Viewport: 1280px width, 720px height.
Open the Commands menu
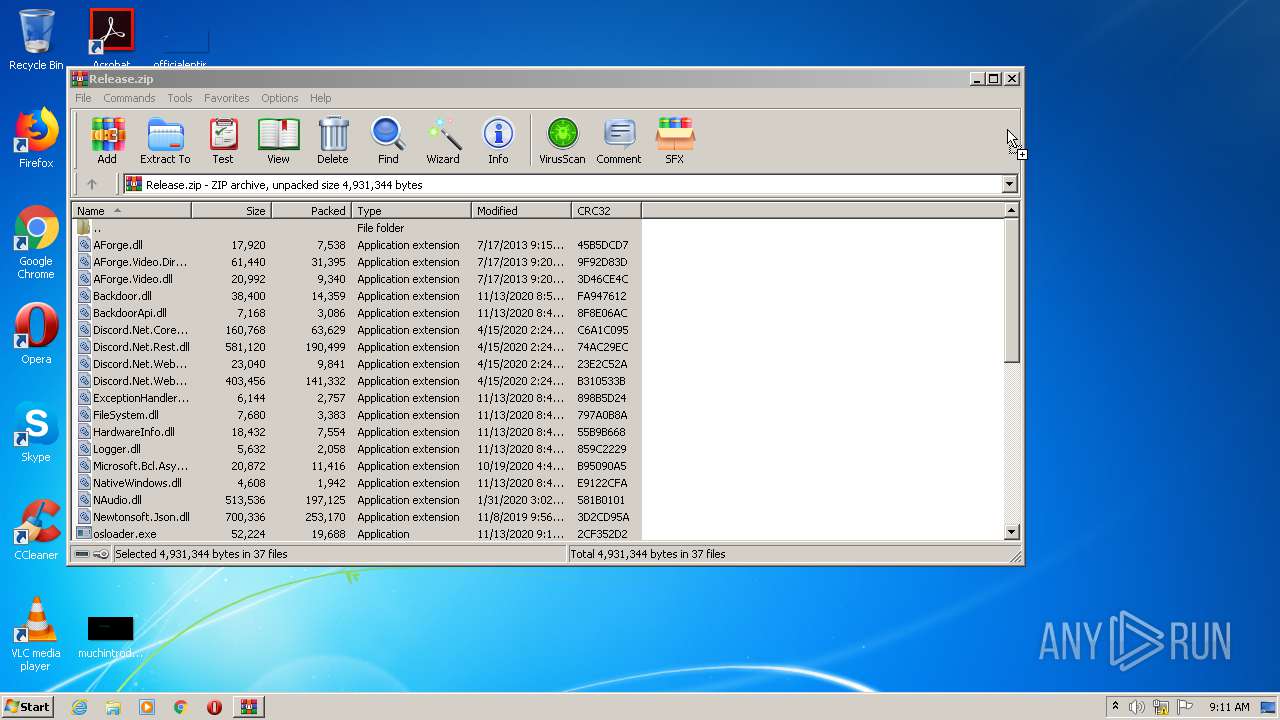point(129,98)
